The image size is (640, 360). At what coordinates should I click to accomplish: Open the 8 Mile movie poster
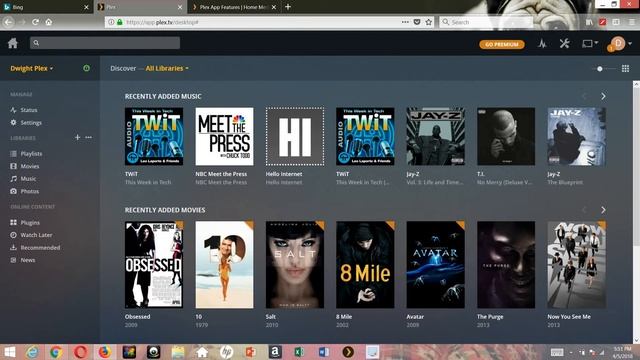365,264
